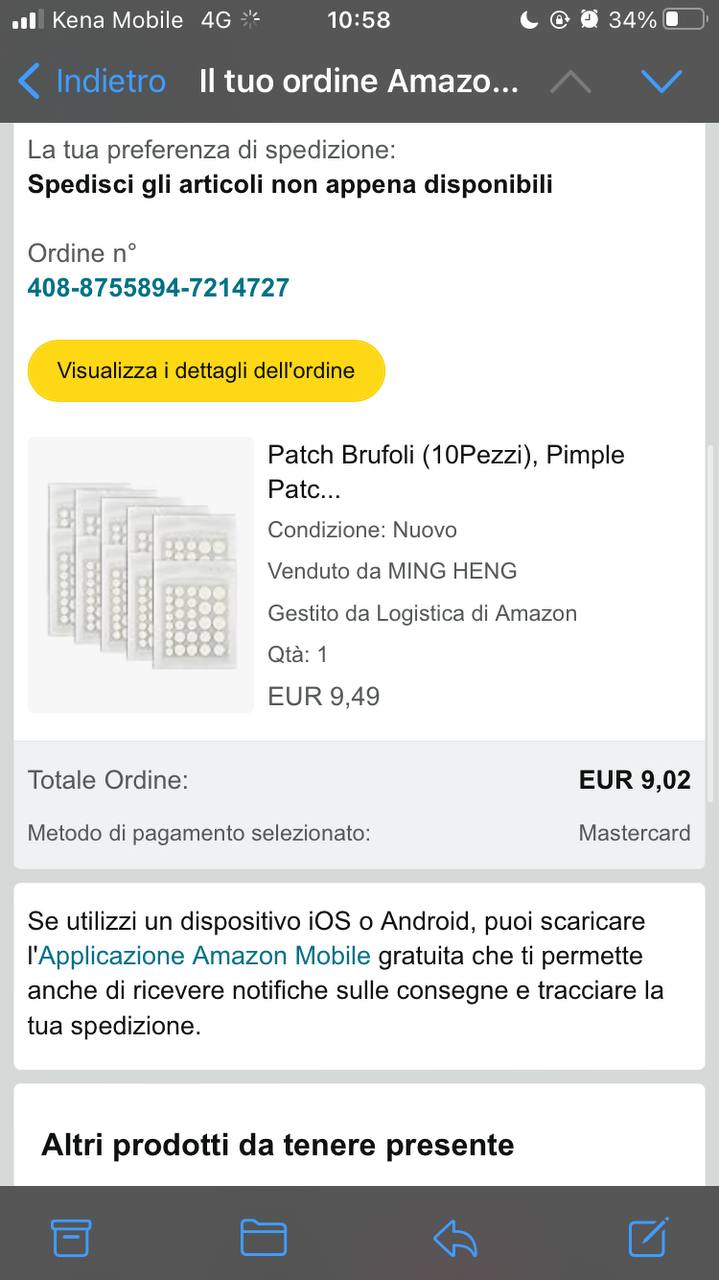Tap the Altri prodotti da tenere presente heading
Viewport: 719px width, 1280px height.
point(278,1145)
